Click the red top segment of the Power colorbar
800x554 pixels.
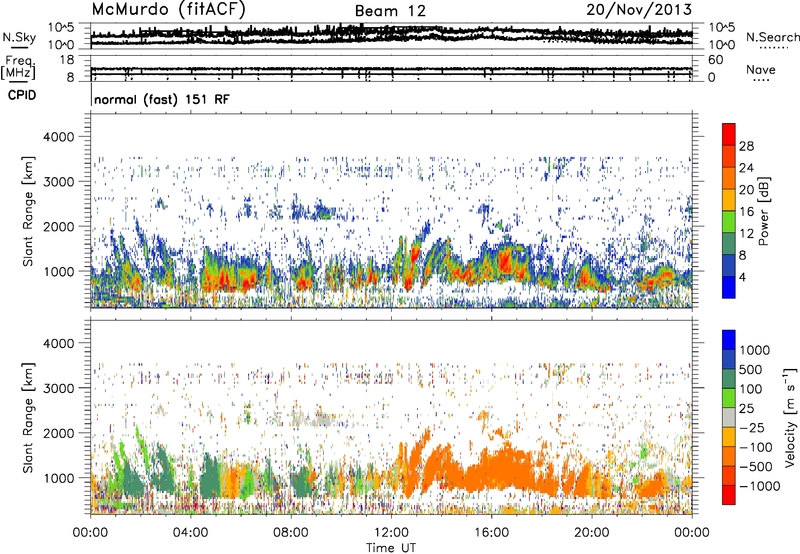(729, 134)
